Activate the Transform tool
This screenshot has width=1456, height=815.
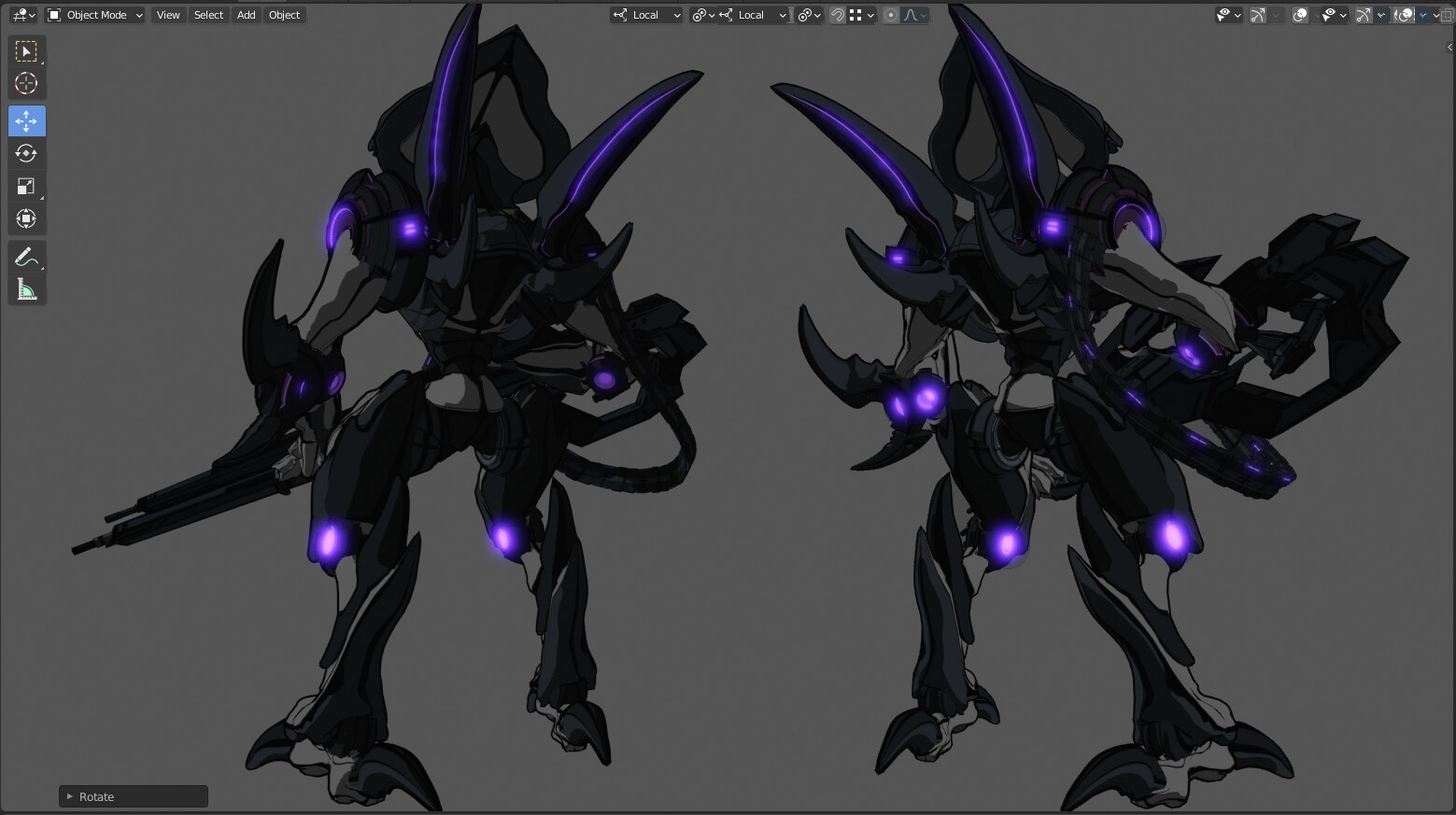tap(27, 218)
